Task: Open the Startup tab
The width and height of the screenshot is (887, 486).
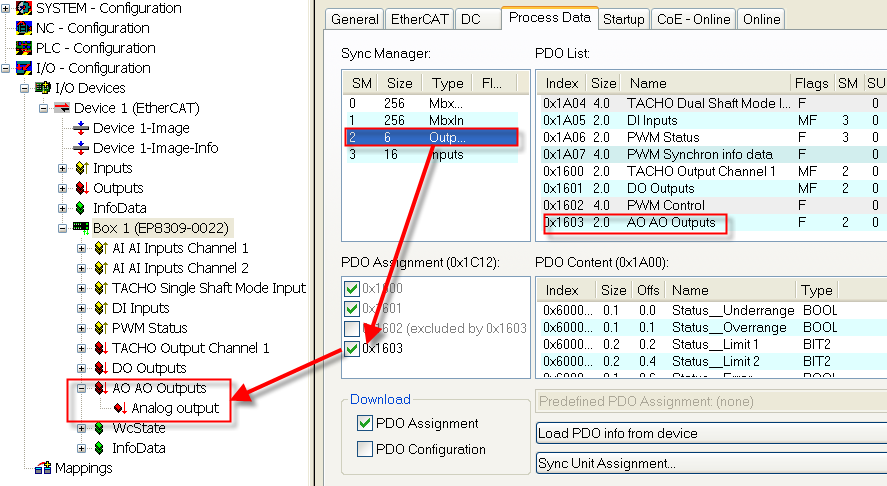Action: tap(623, 19)
